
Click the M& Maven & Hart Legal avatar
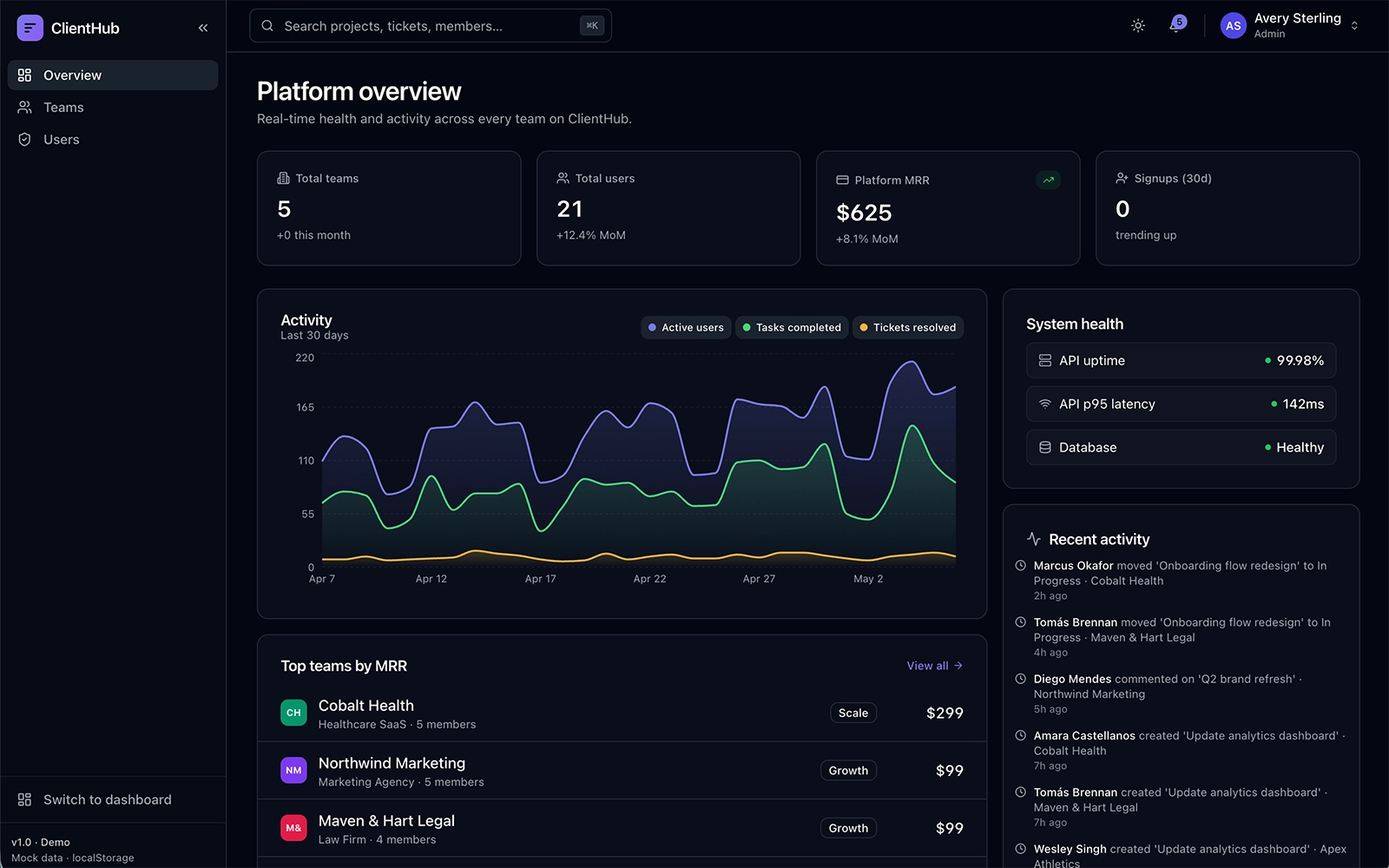(x=293, y=828)
